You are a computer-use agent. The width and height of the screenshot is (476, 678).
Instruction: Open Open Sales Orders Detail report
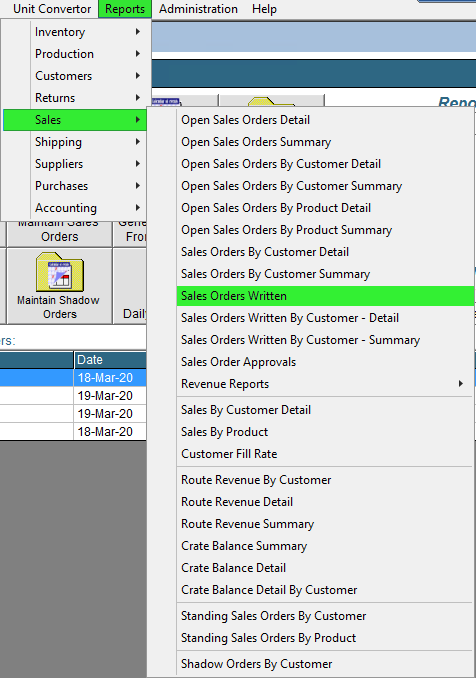pyautogui.click(x=325, y=120)
